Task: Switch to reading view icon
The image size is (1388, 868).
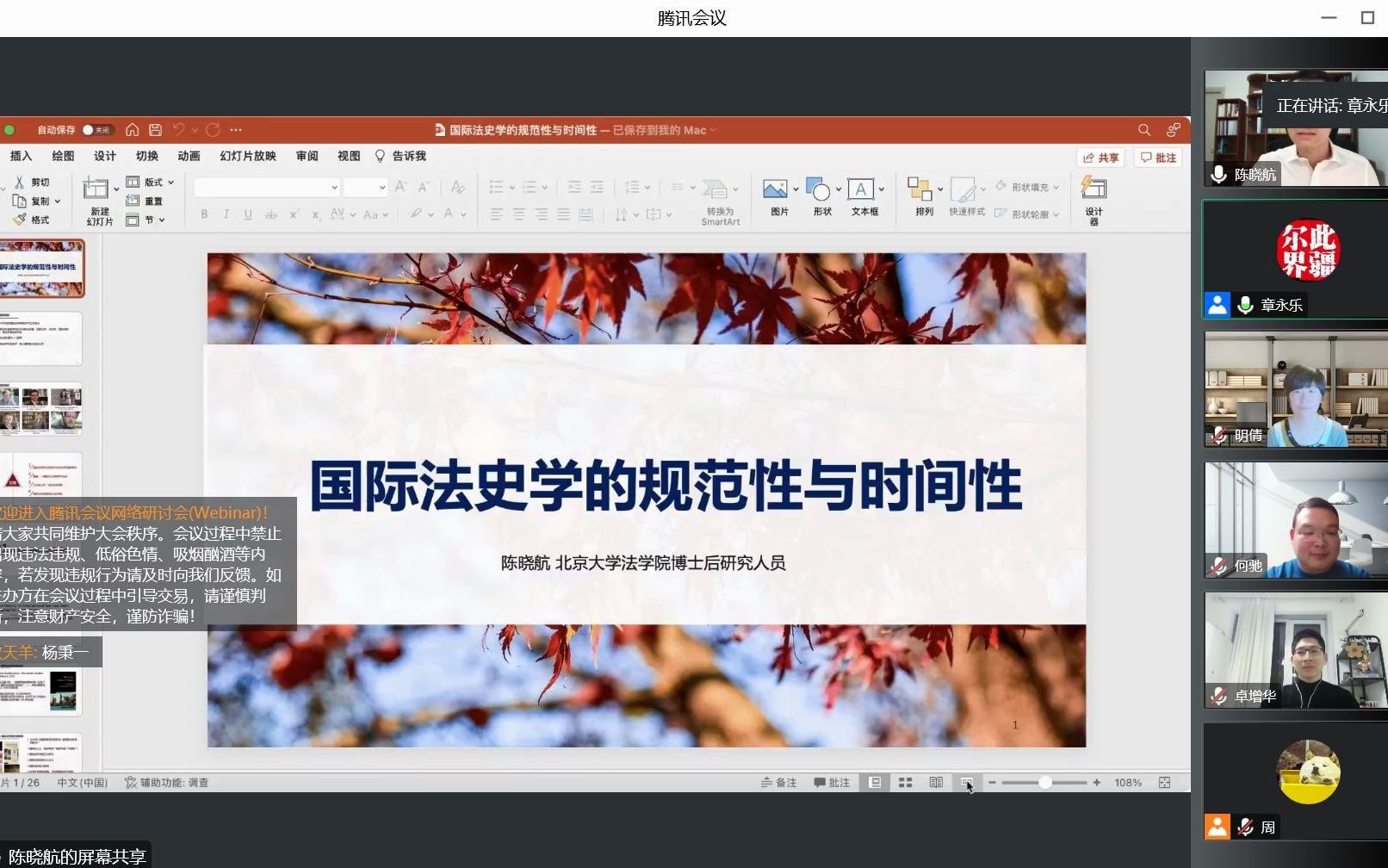Action: click(936, 783)
